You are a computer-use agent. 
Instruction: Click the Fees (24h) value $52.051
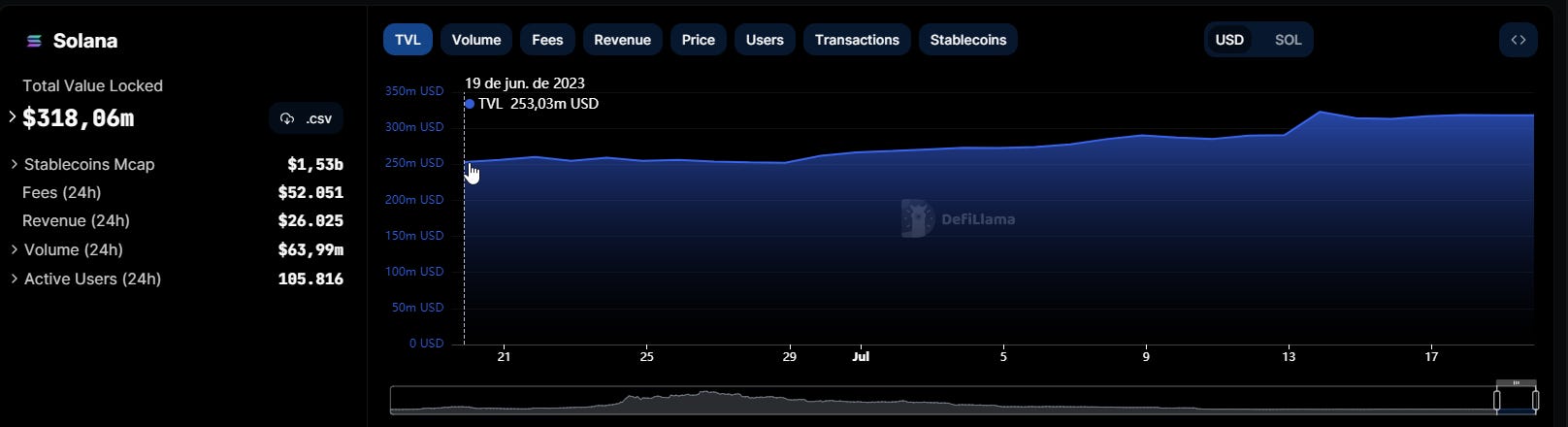(310, 192)
